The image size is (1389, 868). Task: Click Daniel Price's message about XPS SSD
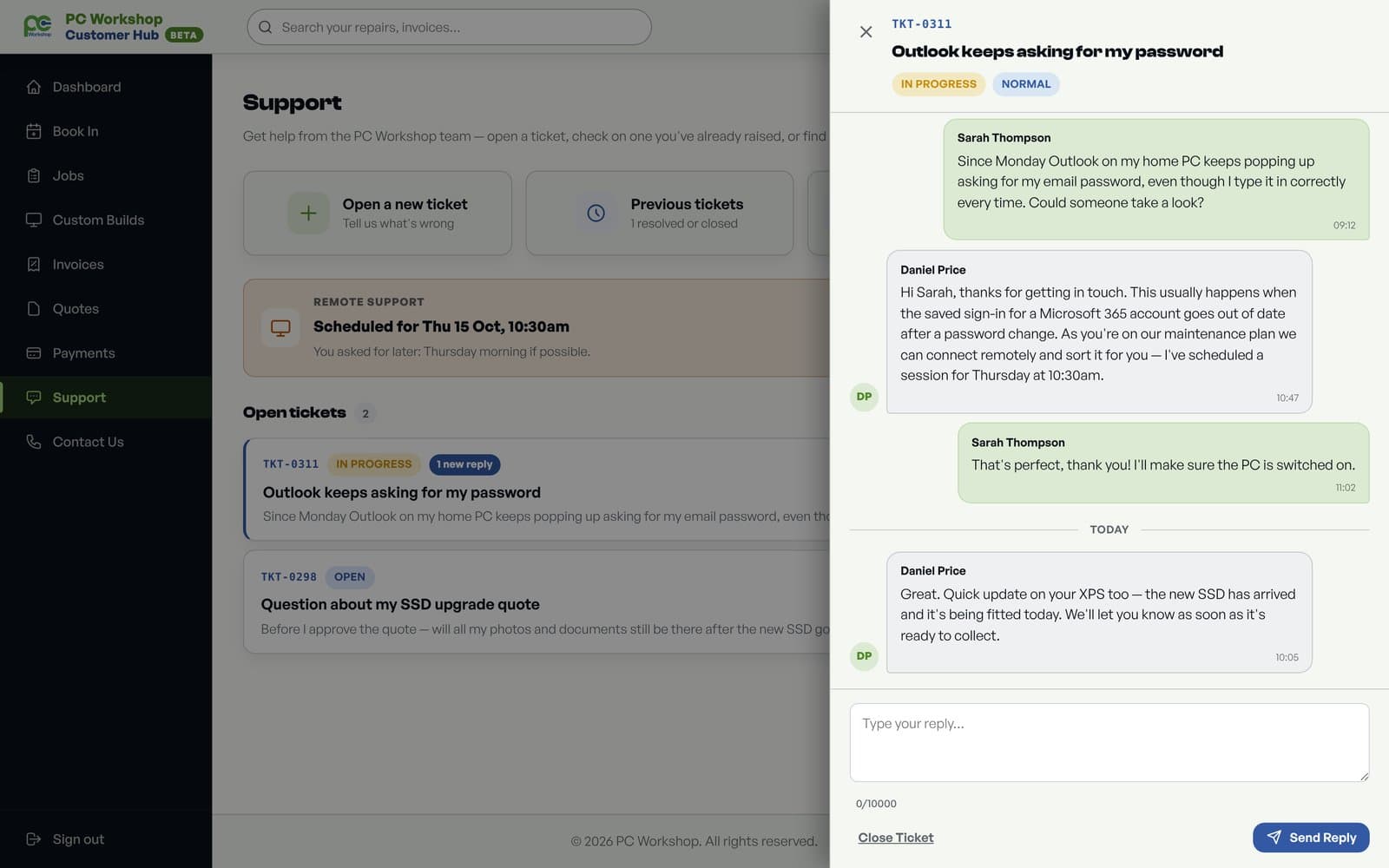(x=1099, y=612)
